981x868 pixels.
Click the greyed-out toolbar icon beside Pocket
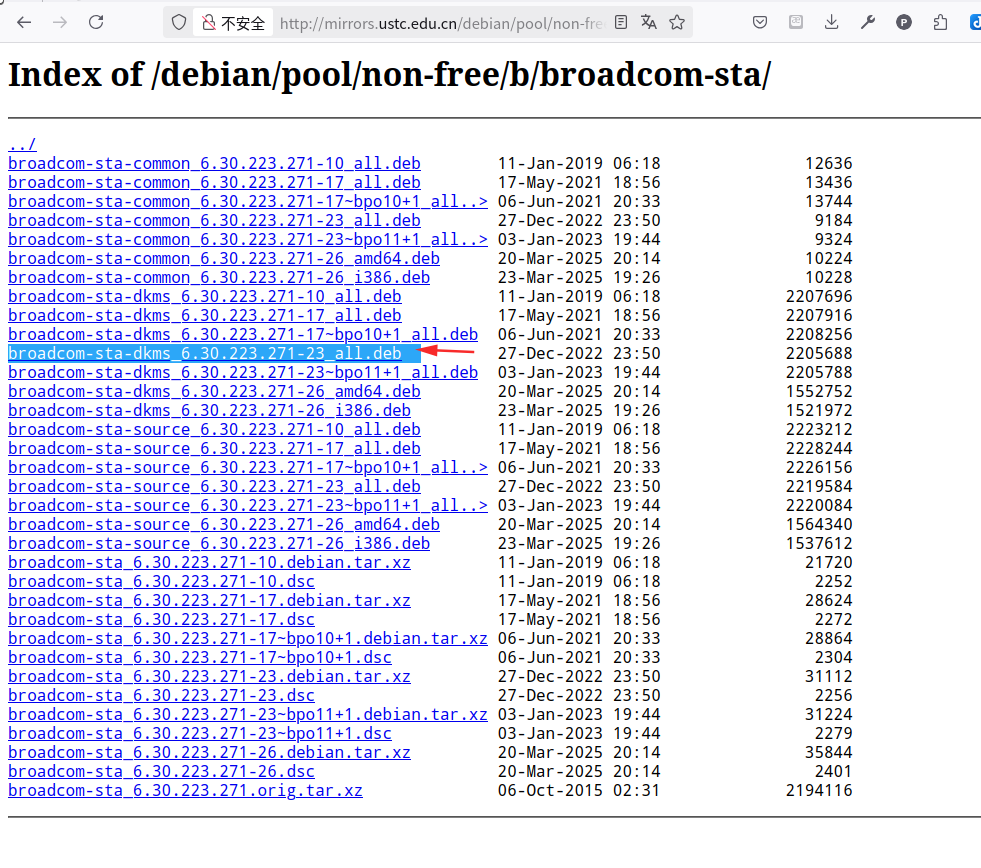[796, 23]
